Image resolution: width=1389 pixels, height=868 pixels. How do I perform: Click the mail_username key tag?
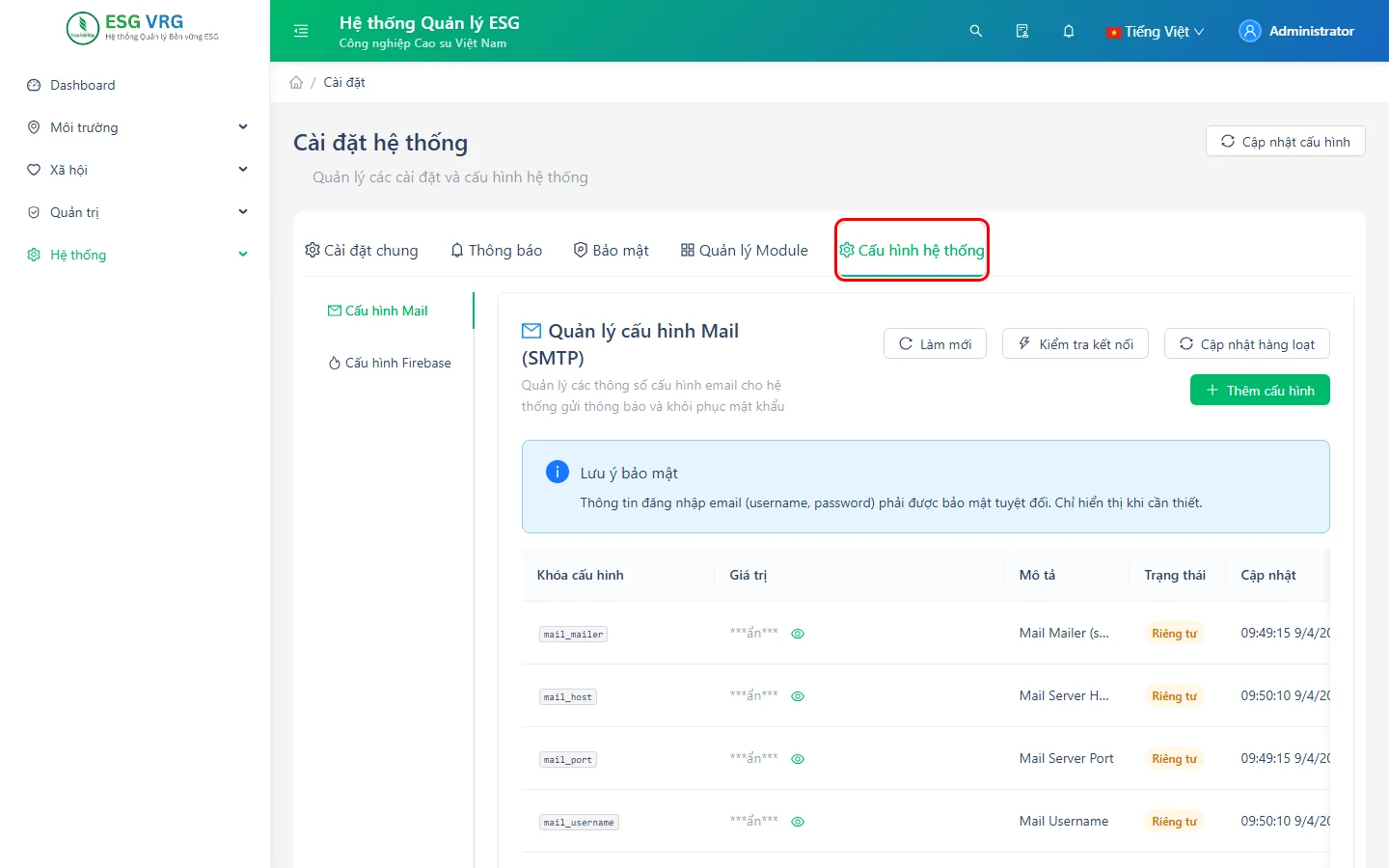(579, 822)
